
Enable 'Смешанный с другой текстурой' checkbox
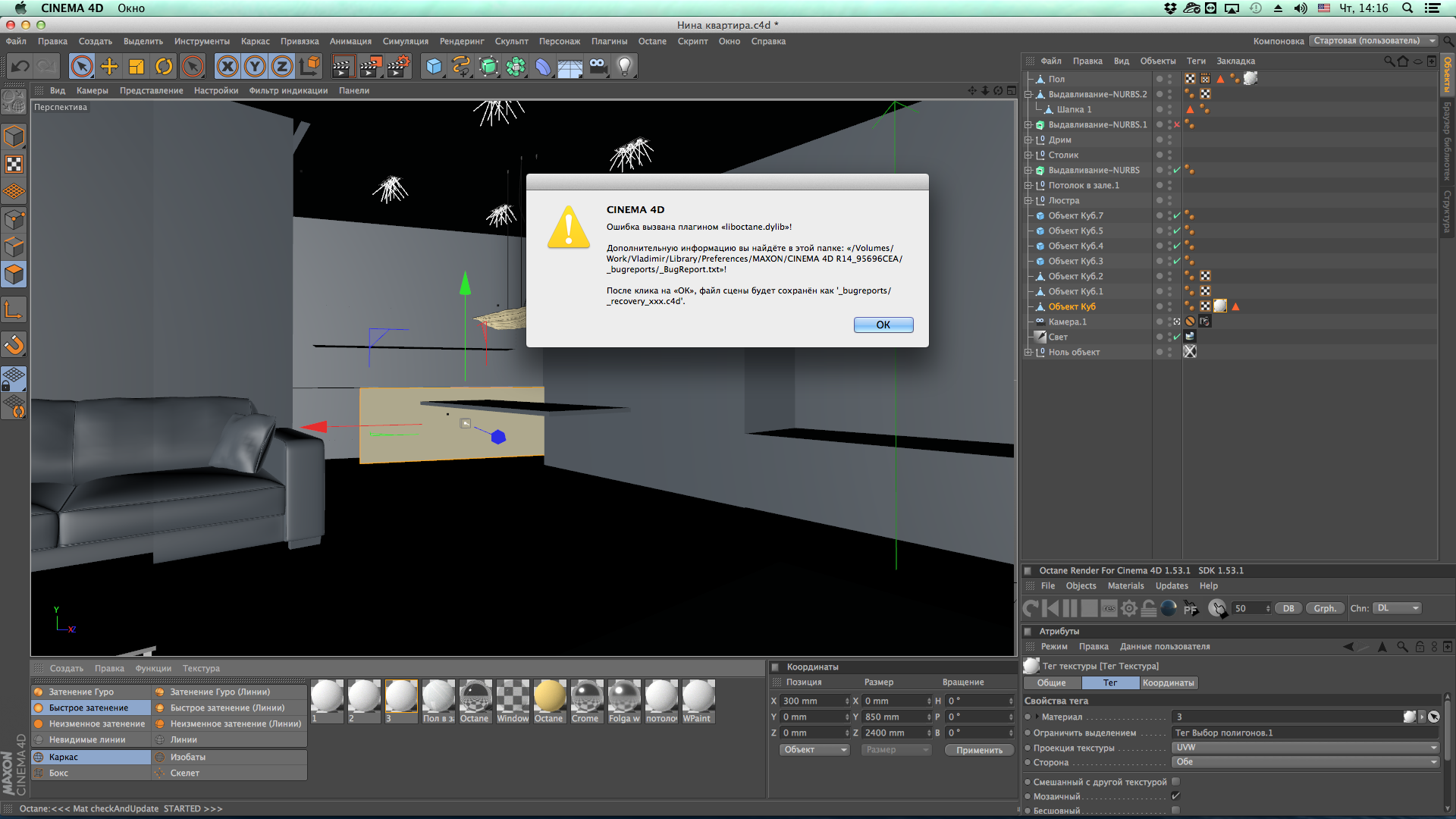[x=1175, y=782]
